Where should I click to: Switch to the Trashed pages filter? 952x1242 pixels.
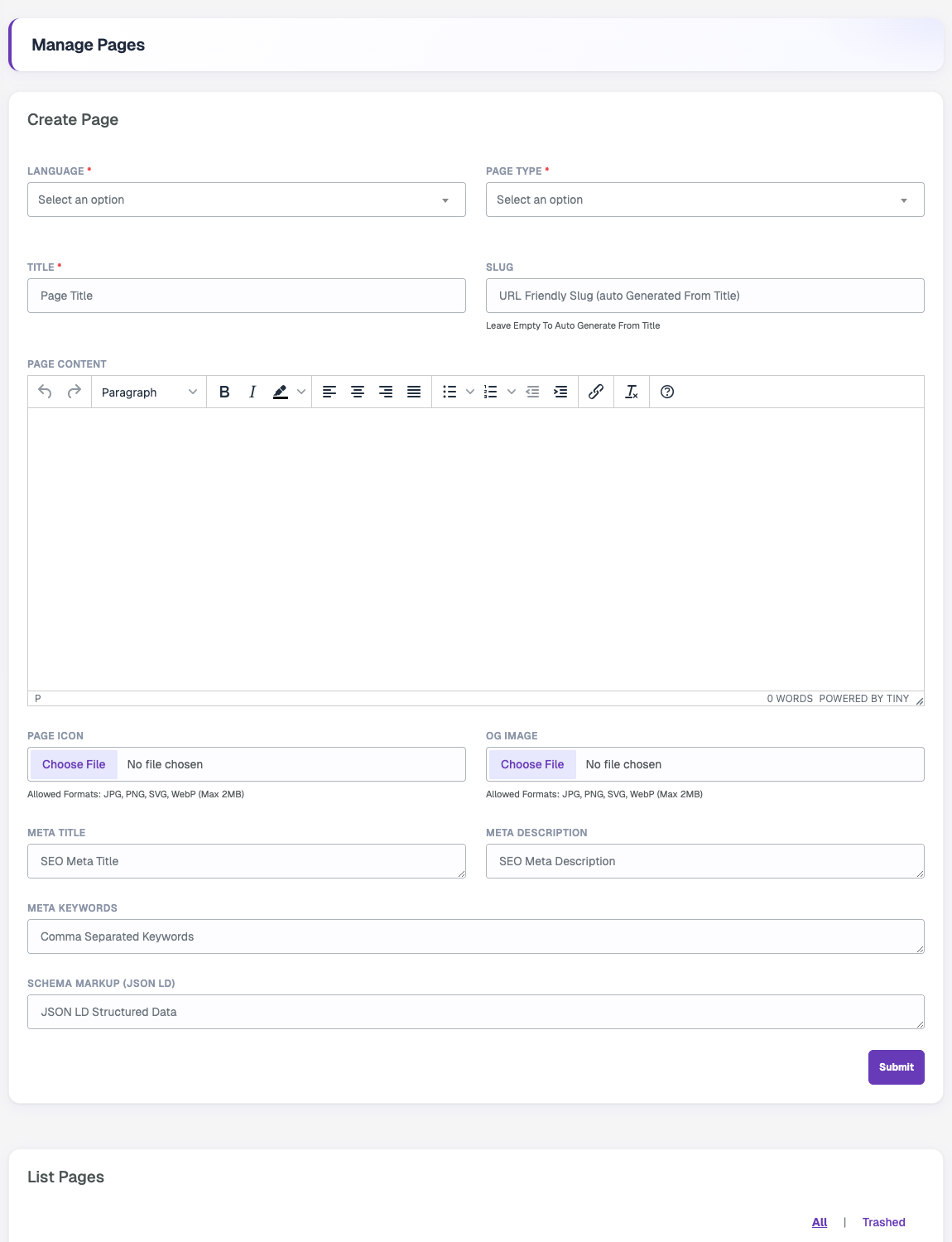click(x=884, y=1222)
